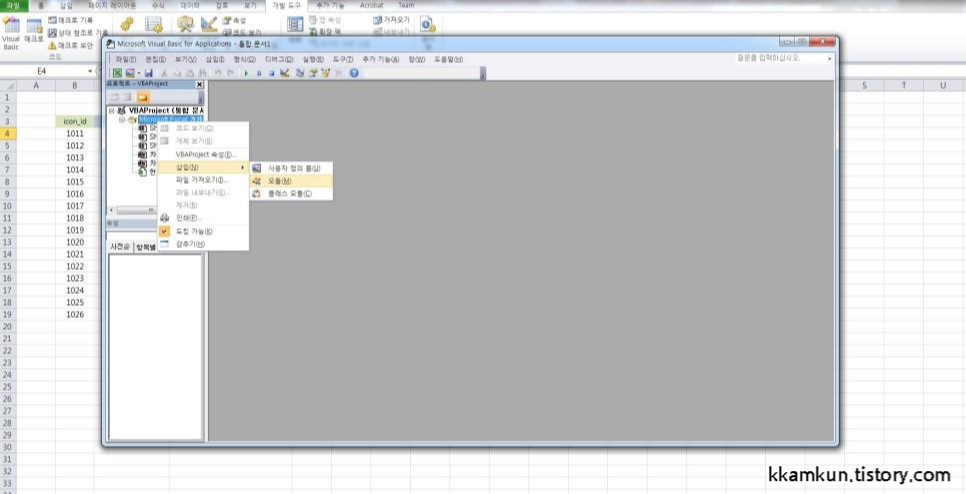Click the COM add-ins icon in Excel ribbon

point(153,25)
